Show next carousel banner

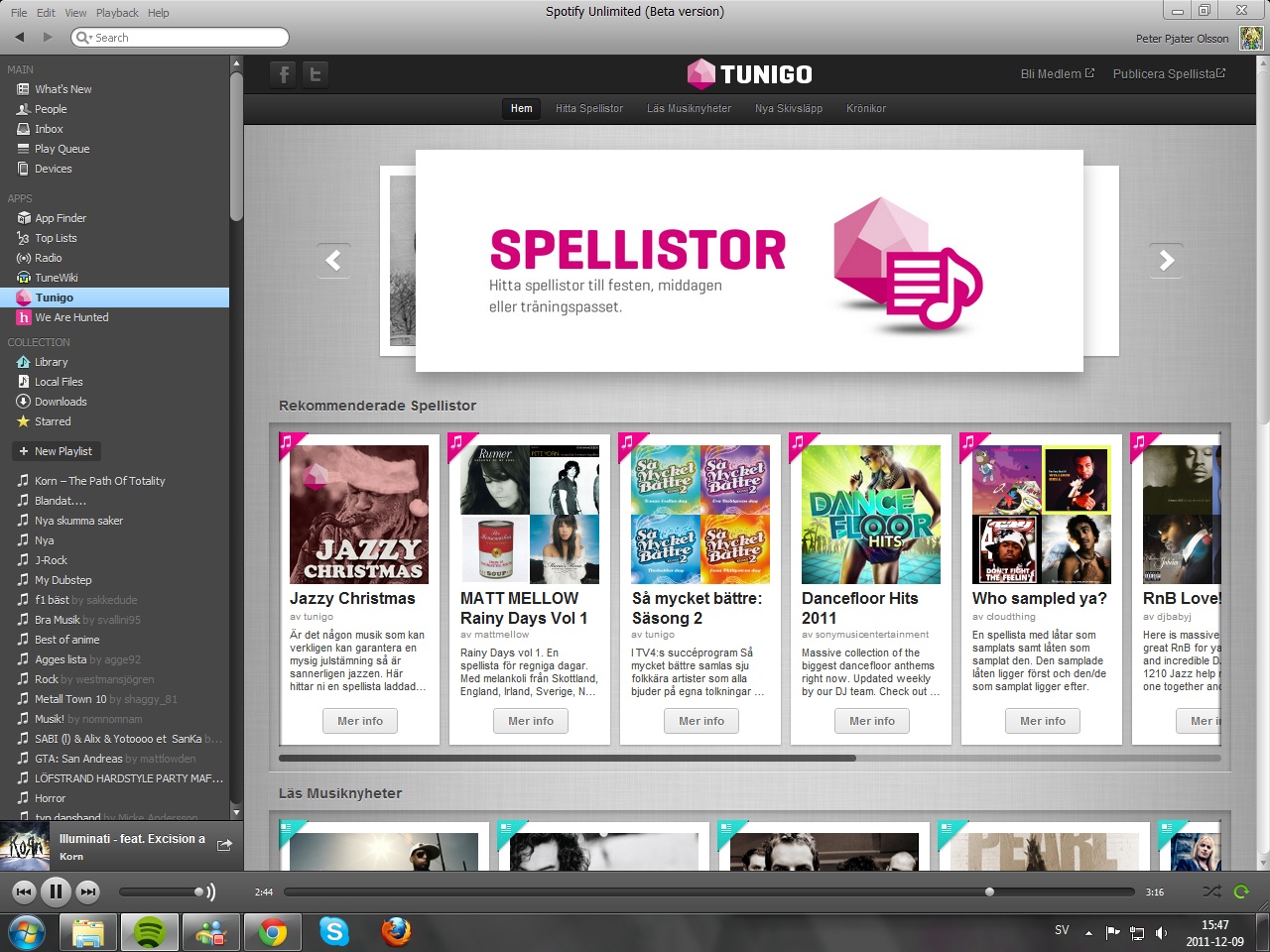(x=1166, y=260)
